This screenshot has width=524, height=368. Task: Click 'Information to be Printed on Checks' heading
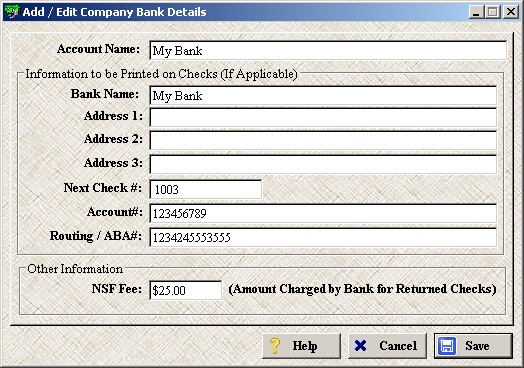coord(161,74)
